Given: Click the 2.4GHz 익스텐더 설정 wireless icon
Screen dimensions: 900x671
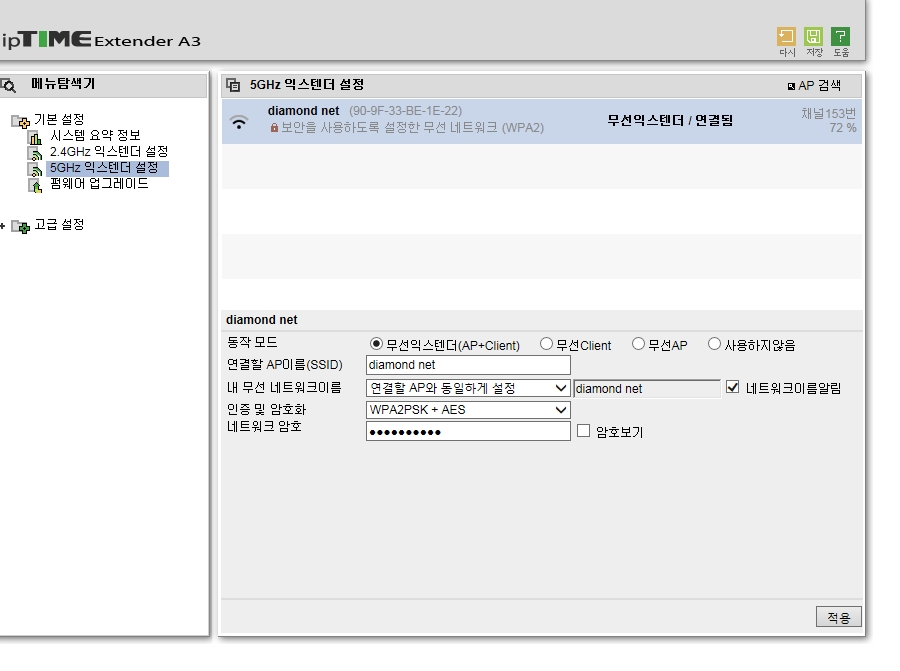Looking at the screenshot, I should click(36, 153).
